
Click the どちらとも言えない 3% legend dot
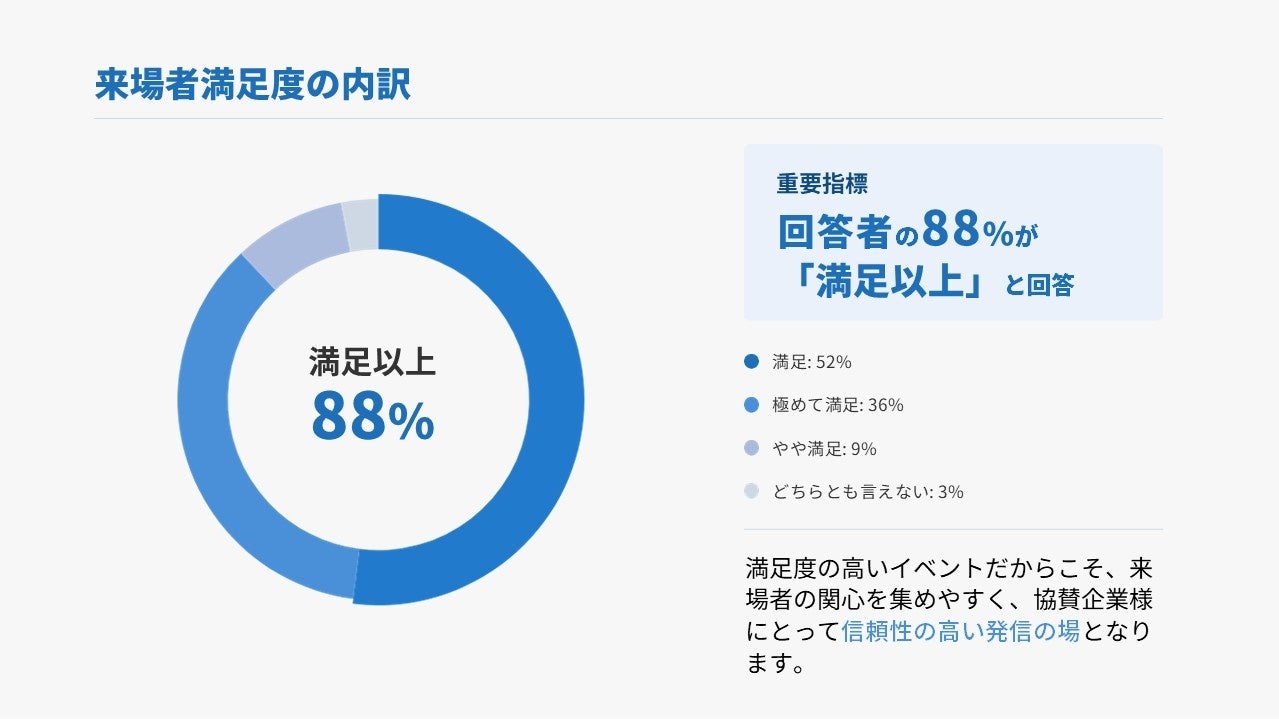752,492
